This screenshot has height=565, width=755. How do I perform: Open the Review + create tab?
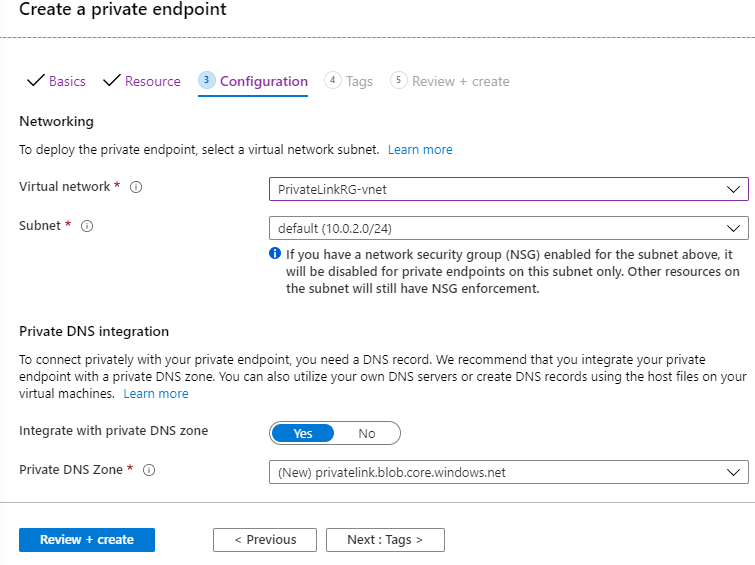click(x=461, y=81)
